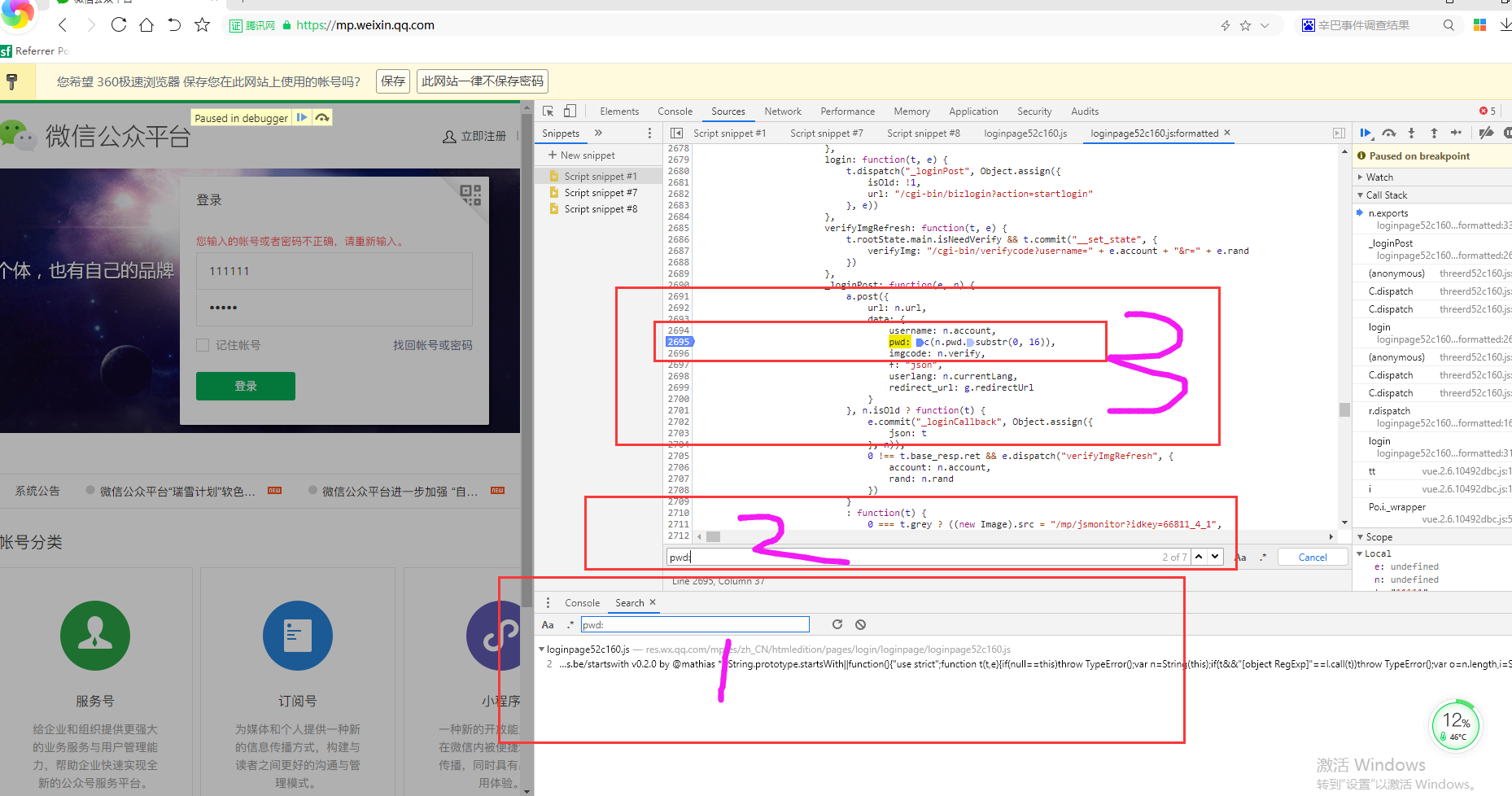Toggle Deactivate breakpoints

coord(1486,133)
